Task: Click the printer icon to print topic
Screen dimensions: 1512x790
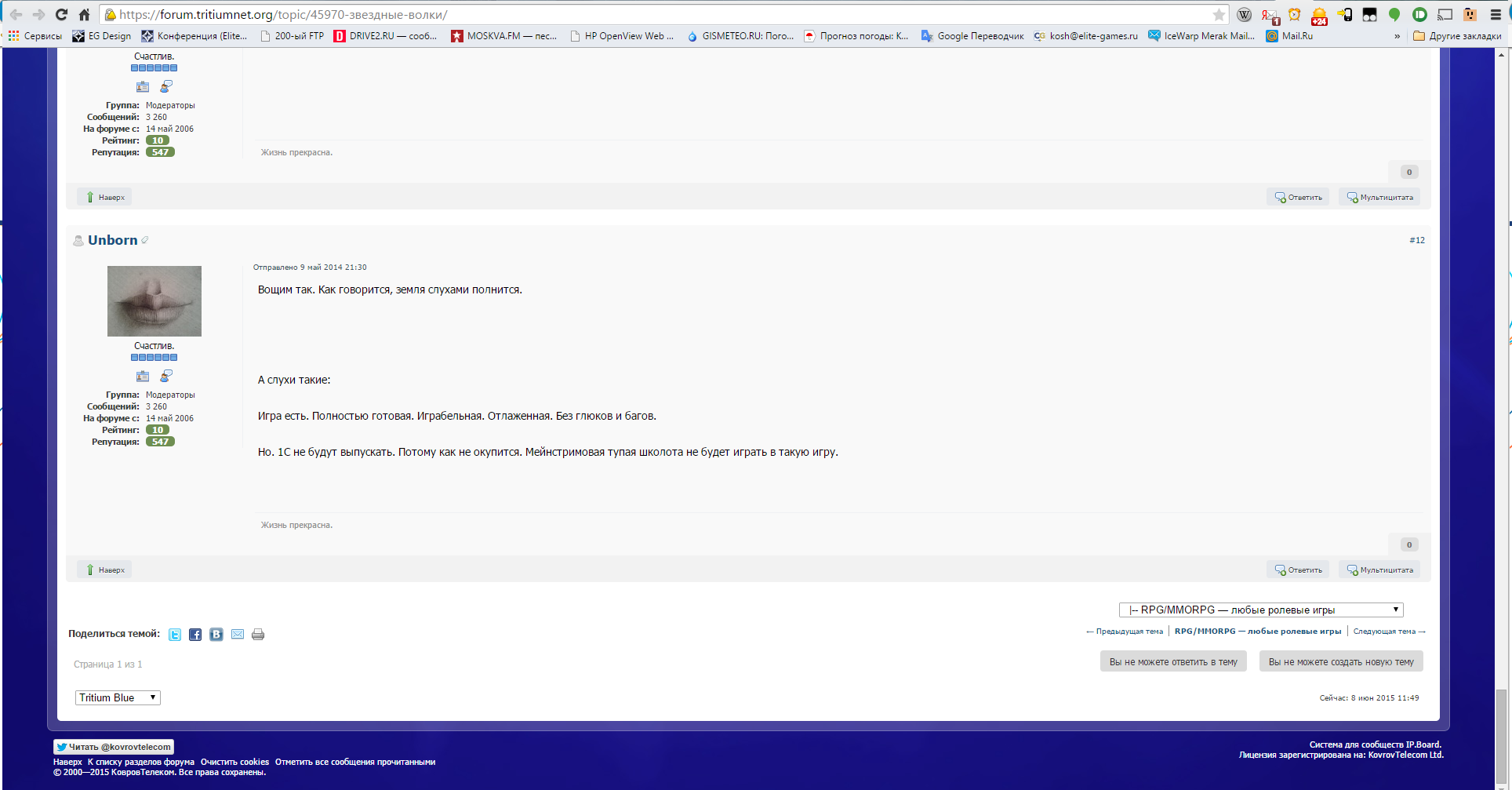Action: coord(258,635)
